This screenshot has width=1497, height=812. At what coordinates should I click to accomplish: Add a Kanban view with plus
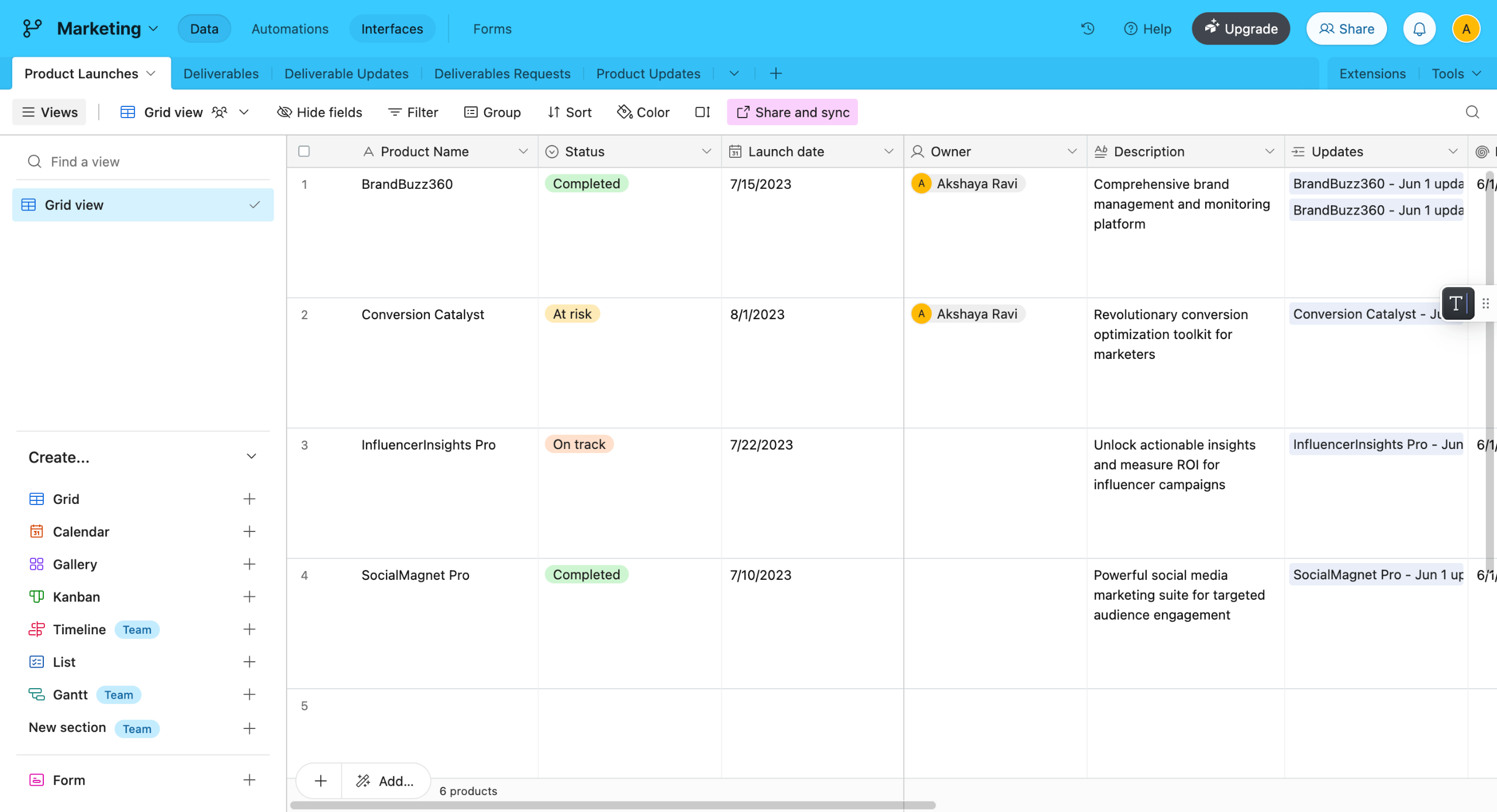tap(249, 597)
